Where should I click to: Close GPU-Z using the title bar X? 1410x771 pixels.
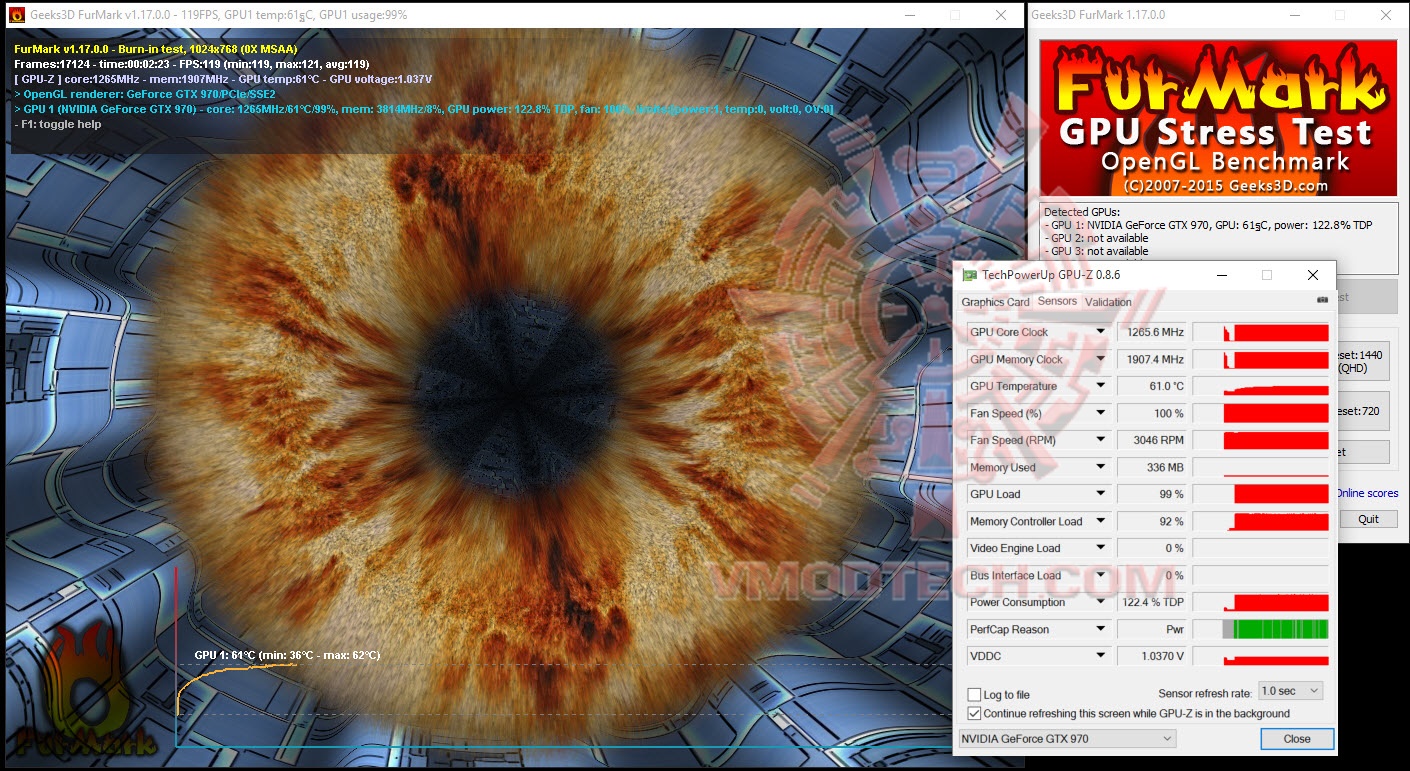pyautogui.click(x=1313, y=275)
